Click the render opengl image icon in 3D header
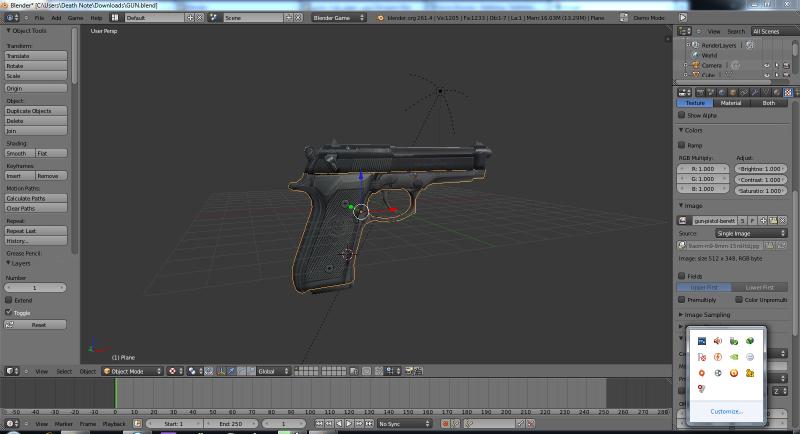The height and width of the screenshot is (434, 800). click(x=408, y=371)
